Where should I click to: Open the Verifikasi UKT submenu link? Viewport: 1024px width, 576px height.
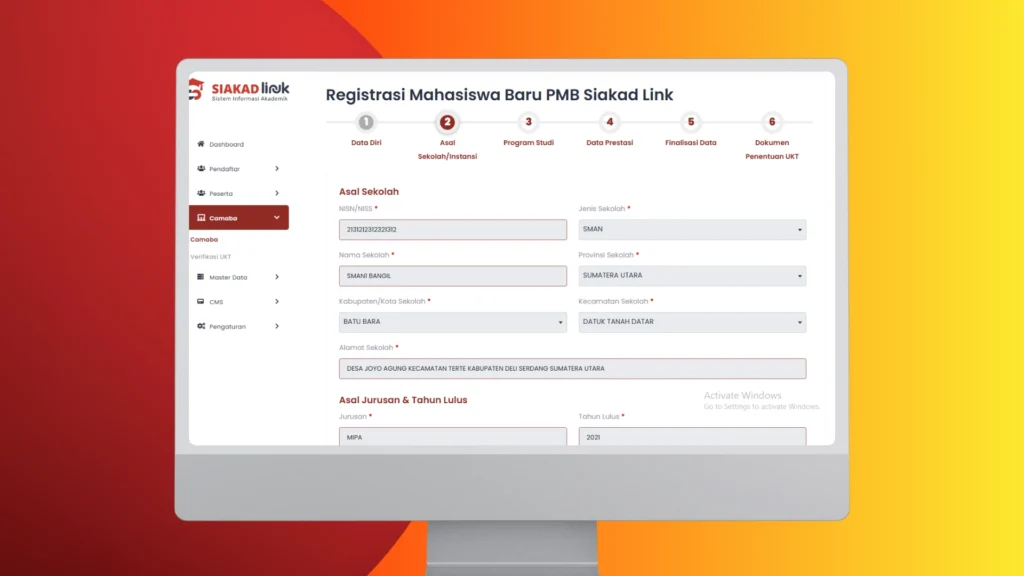pyautogui.click(x=210, y=257)
